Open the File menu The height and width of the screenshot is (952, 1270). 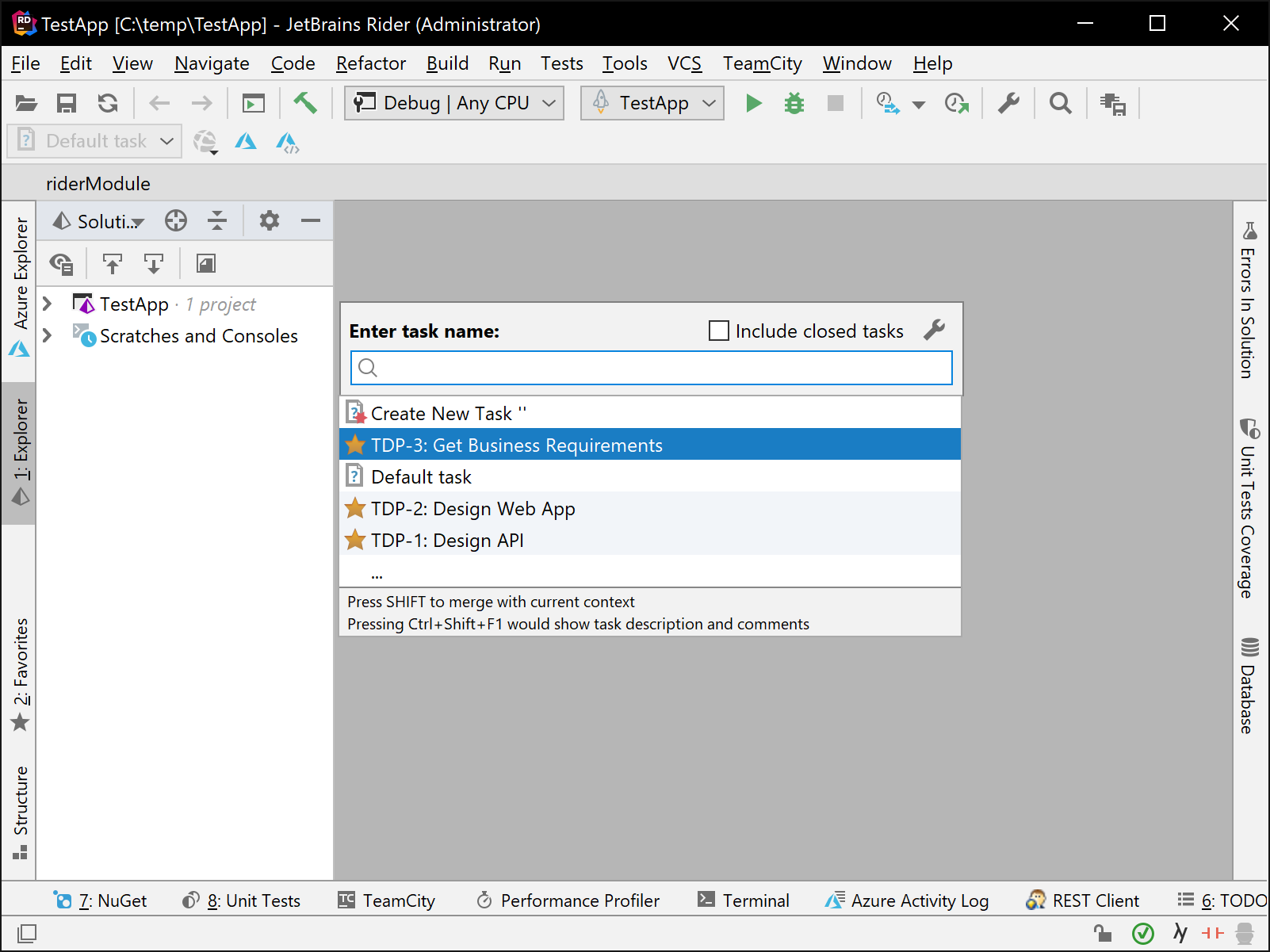pos(25,63)
